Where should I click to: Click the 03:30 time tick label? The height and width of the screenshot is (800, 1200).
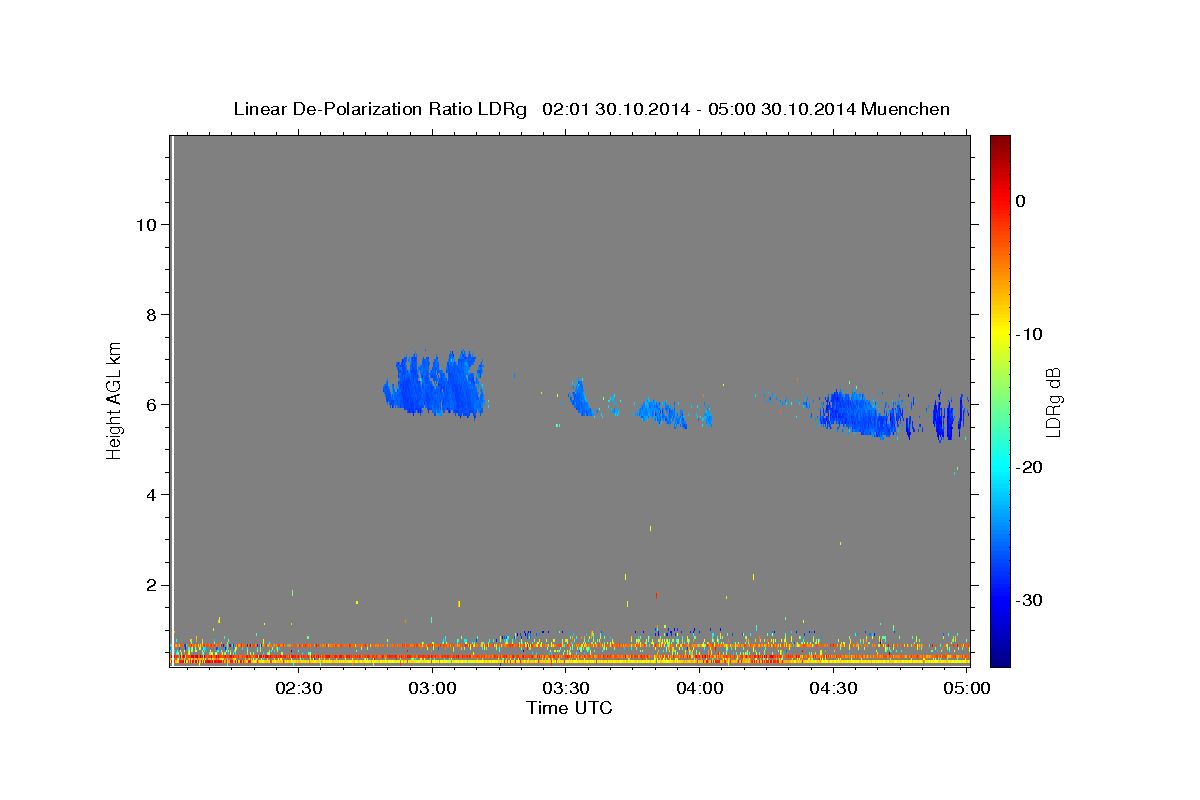566,689
